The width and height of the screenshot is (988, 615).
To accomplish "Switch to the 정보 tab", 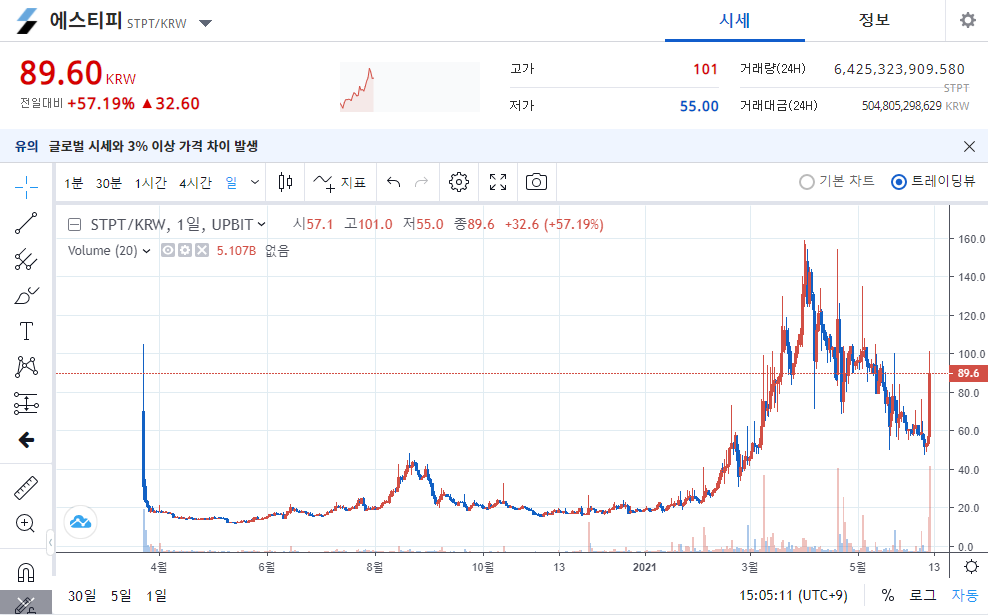I will coord(874,21).
